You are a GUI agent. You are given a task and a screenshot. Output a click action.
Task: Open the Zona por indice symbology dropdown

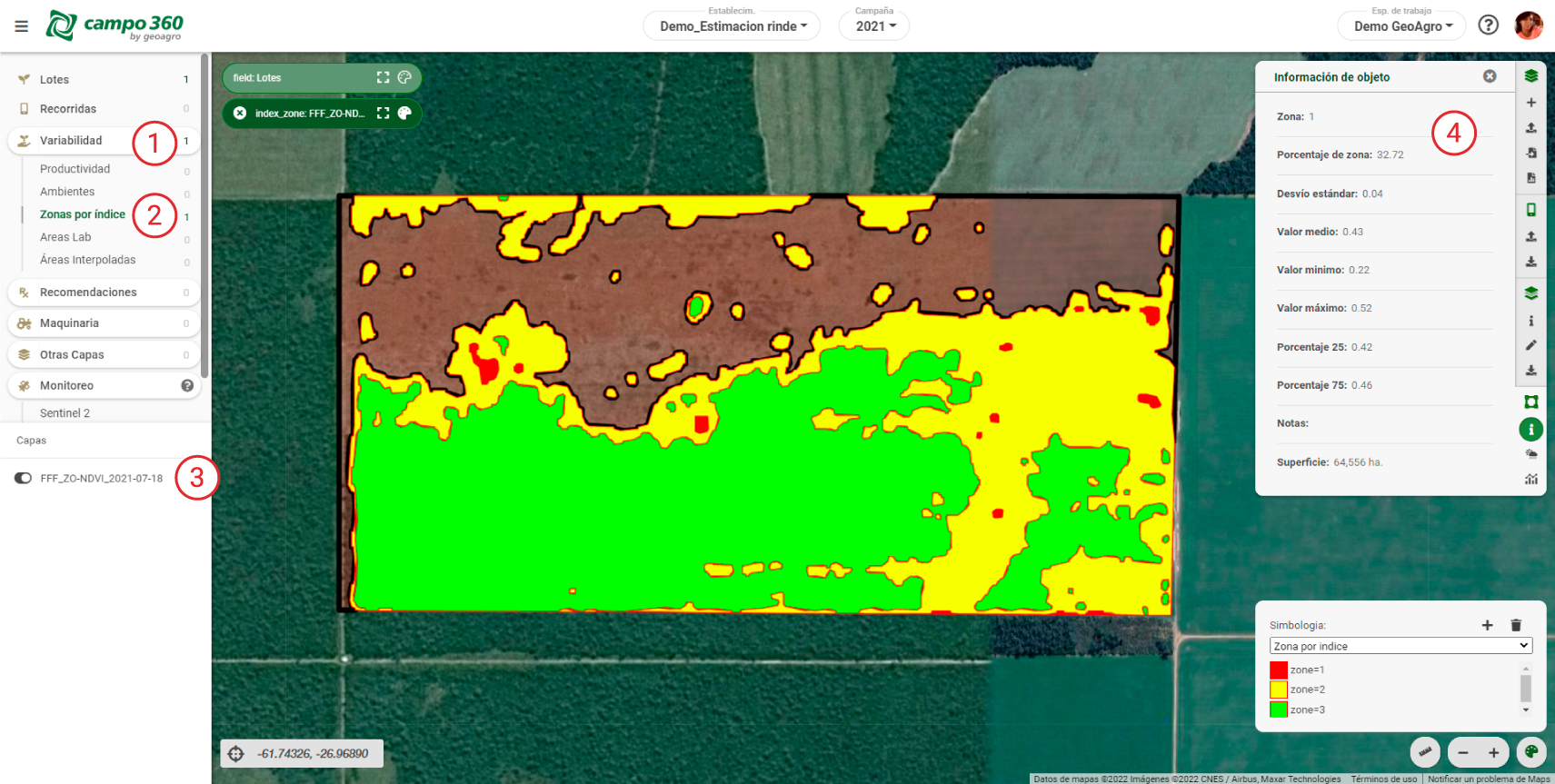pos(1400,646)
